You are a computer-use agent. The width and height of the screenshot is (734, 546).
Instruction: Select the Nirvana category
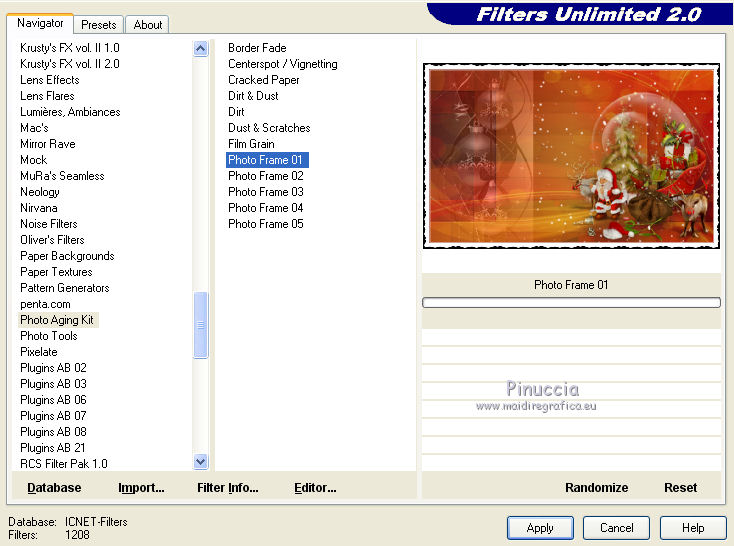tap(39, 207)
